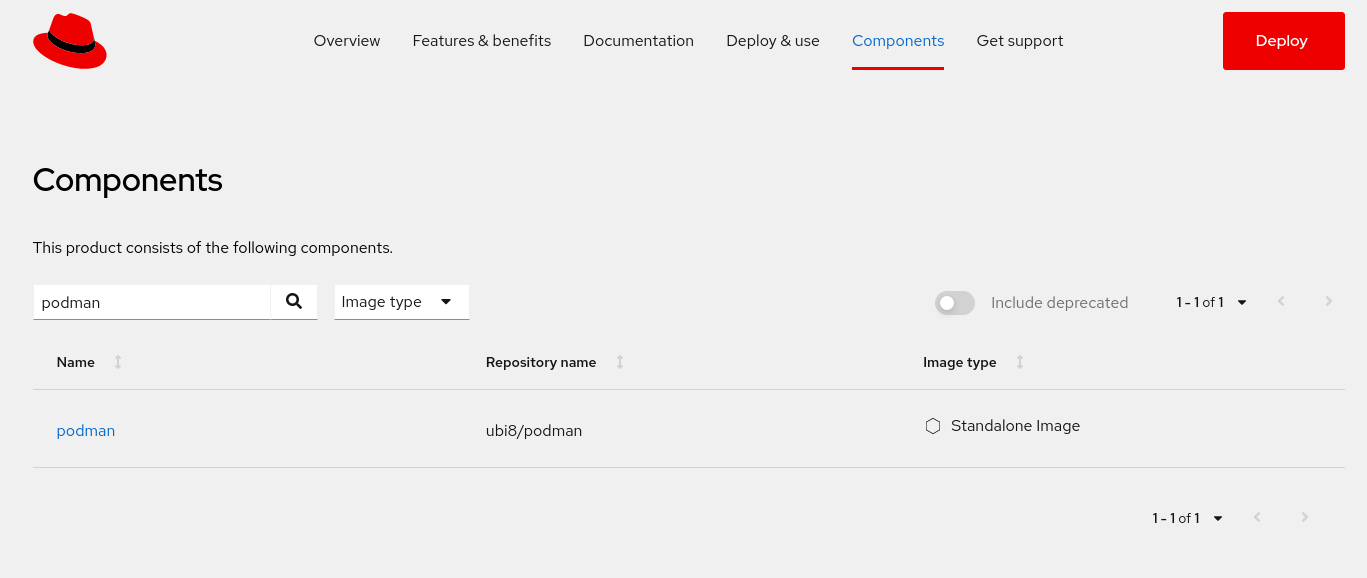
Task: Click the top next page arrow
Action: click(1329, 302)
